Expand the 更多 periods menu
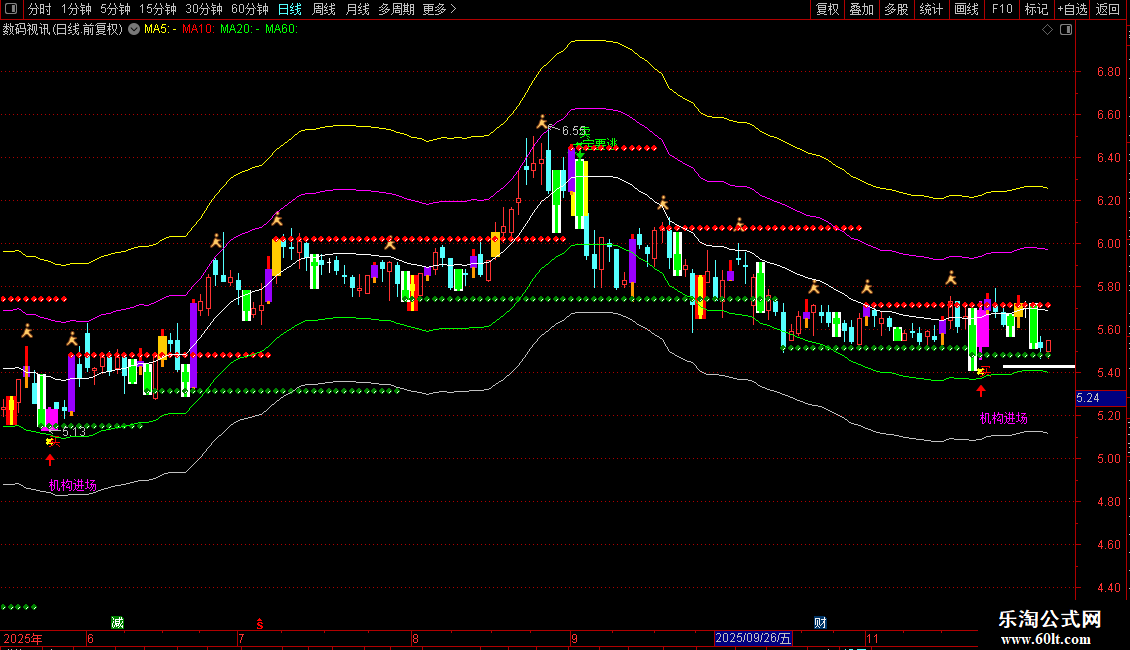Viewport: 1130px width, 650px height. click(439, 10)
